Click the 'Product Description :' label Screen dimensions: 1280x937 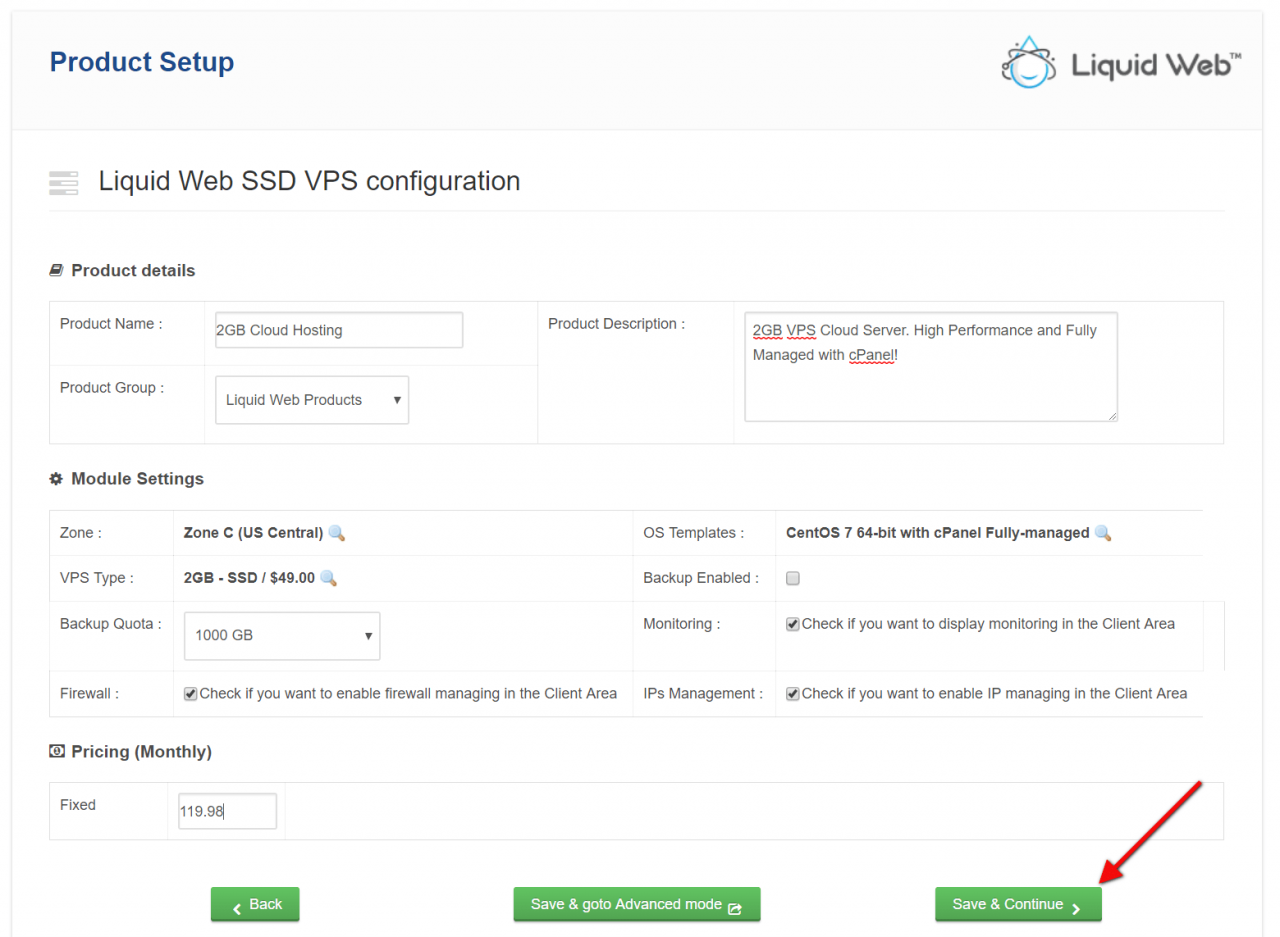click(617, 324)
